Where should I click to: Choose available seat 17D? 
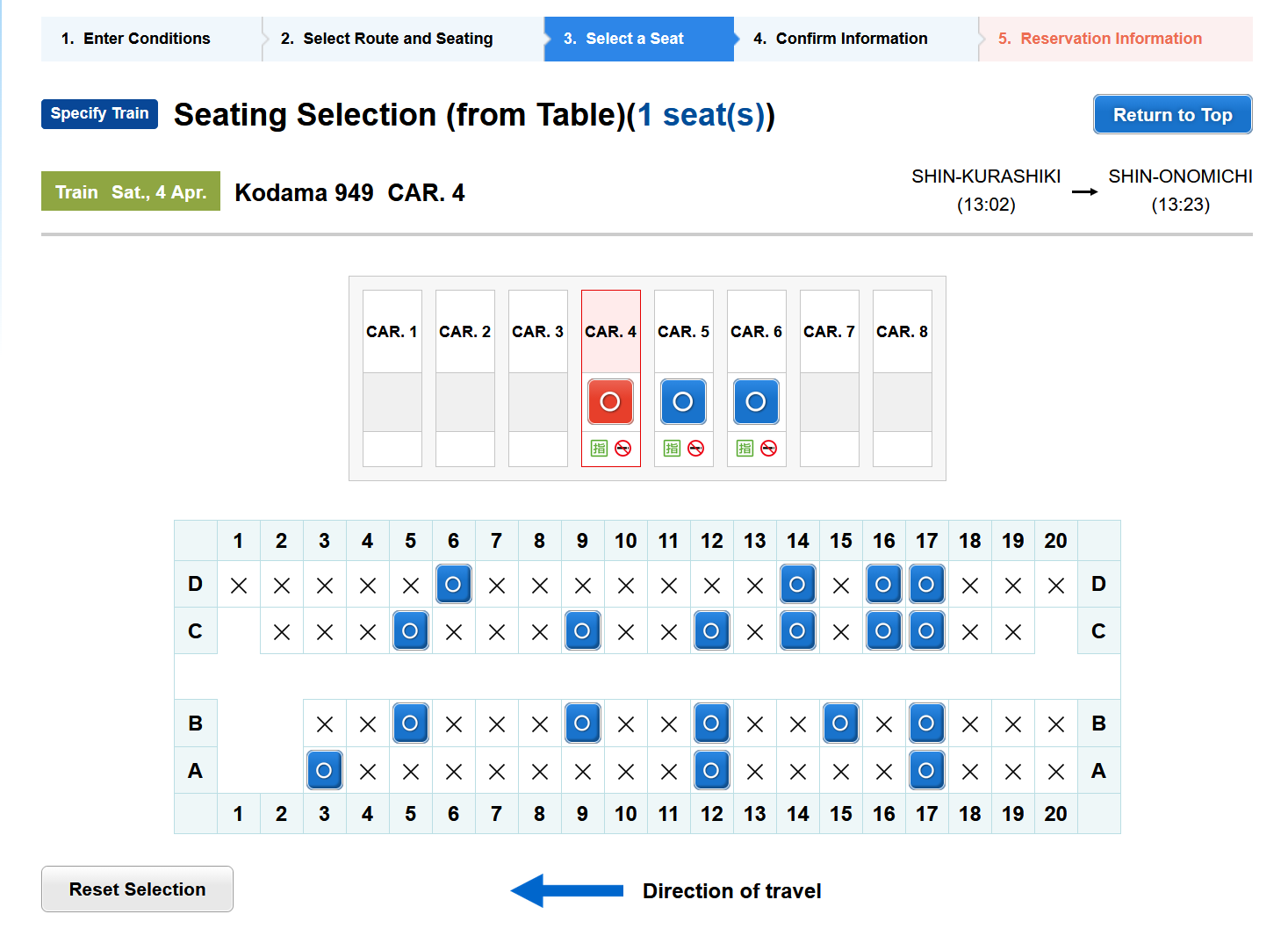point(926,584)
